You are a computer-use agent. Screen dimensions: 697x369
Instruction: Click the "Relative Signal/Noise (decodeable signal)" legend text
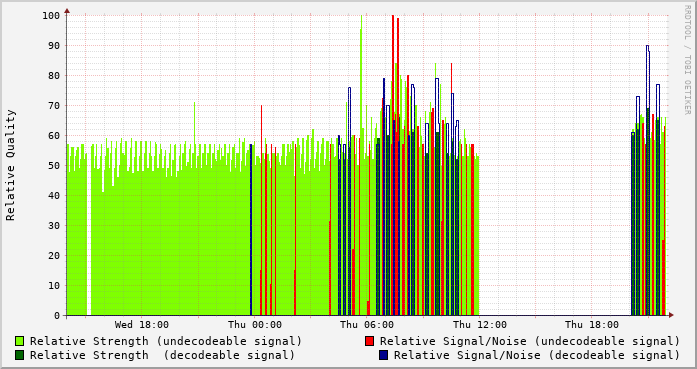537,356
